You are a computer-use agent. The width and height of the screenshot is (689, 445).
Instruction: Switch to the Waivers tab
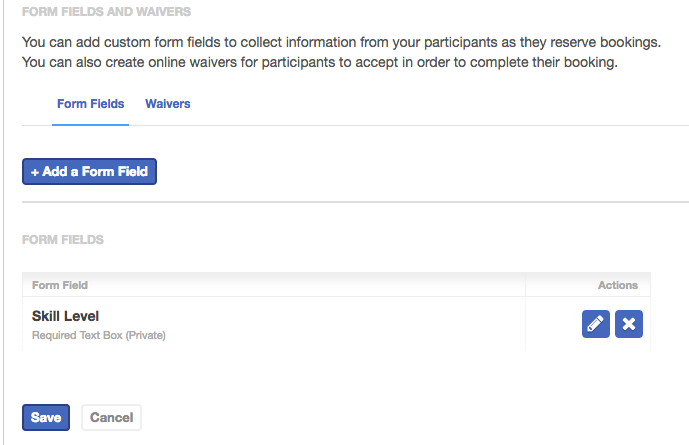coord(167,104)
